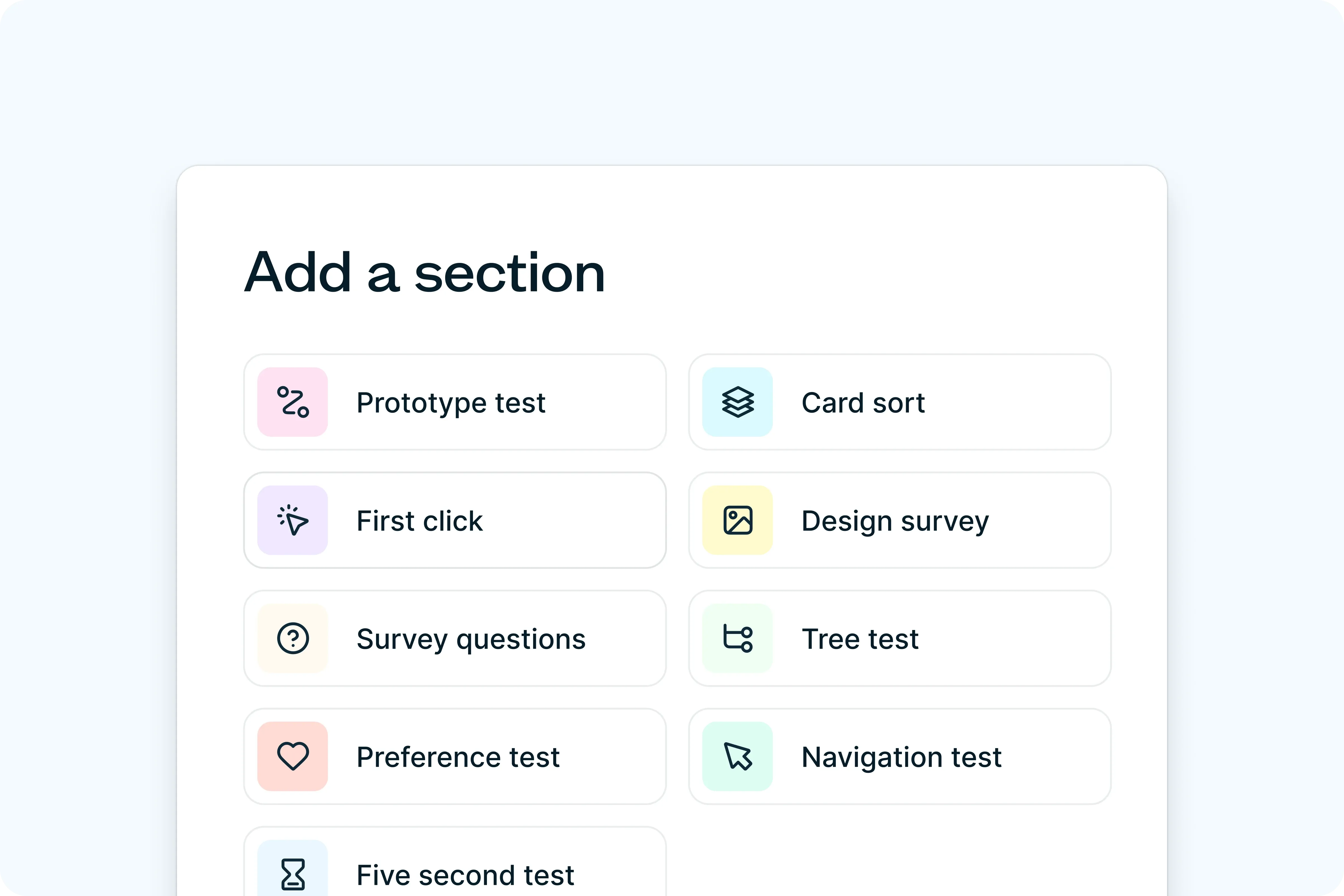1344x896 pixels.
Task: Add a Prototype test section
Action: [454, 402]
